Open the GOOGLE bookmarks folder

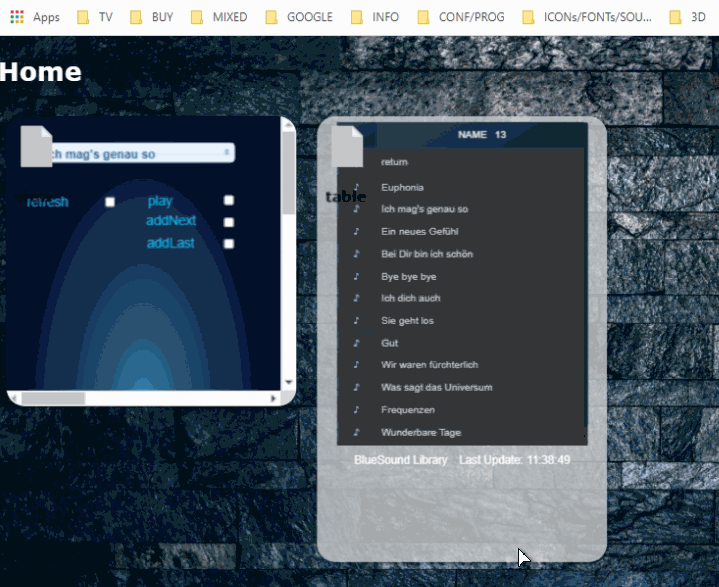(x=299, y=17)
